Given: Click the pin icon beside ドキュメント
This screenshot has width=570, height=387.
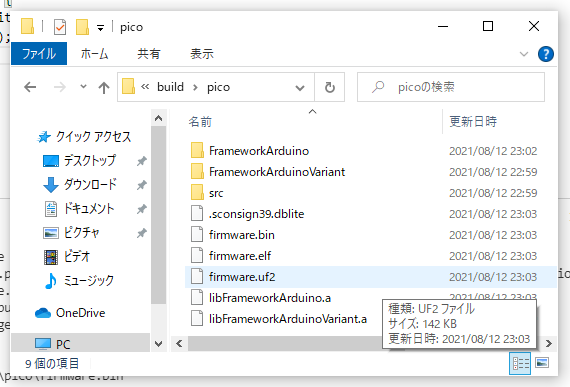Looking at the screenshot, I should tap(141, 209).
